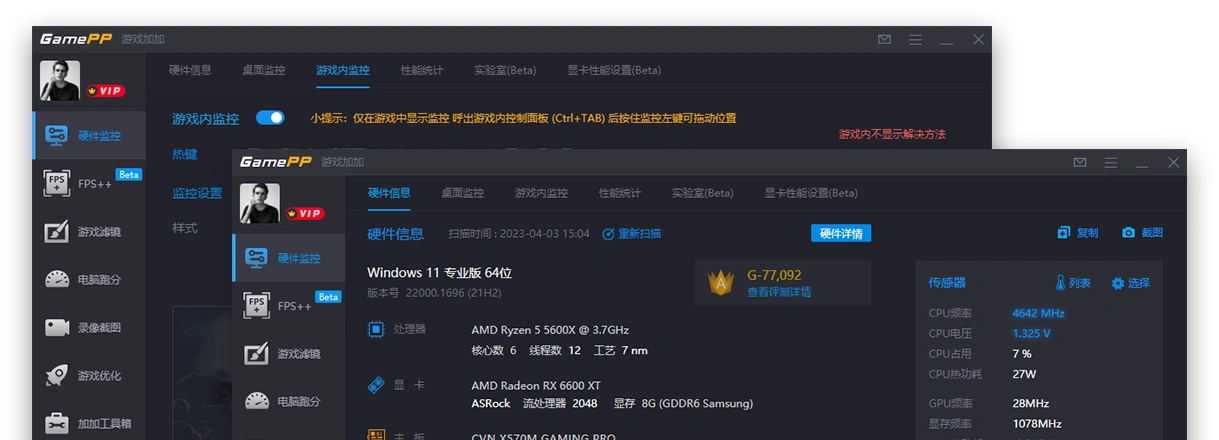Click VIP badge in back window sidebar

[x=106, y=91]
